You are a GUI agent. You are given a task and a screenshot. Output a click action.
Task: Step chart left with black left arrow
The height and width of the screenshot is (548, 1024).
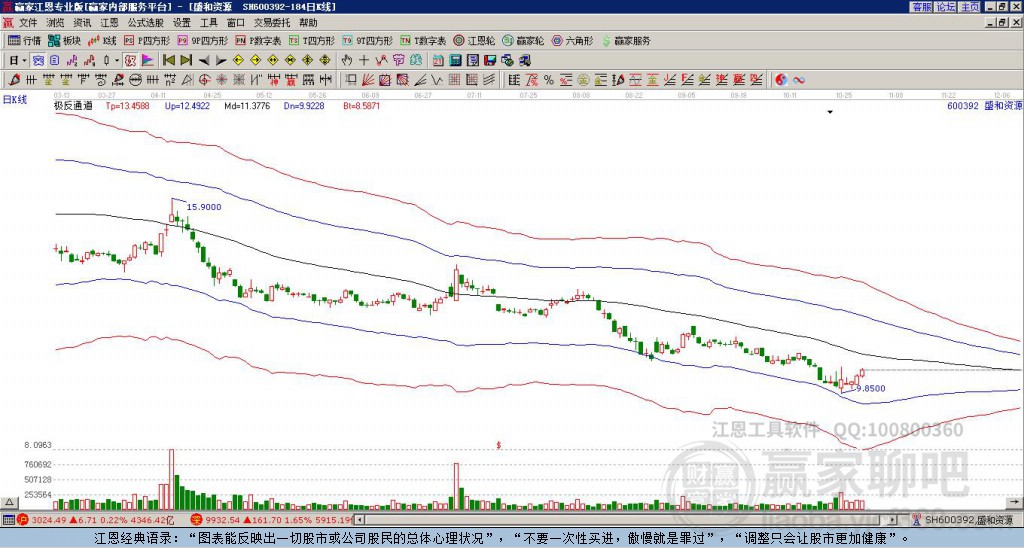204,61
